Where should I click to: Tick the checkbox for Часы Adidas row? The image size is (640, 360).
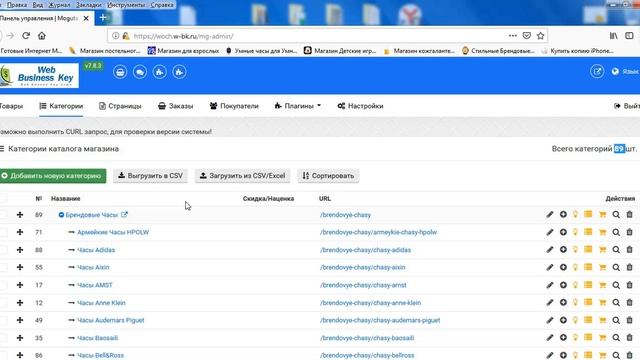coord(3,250)
